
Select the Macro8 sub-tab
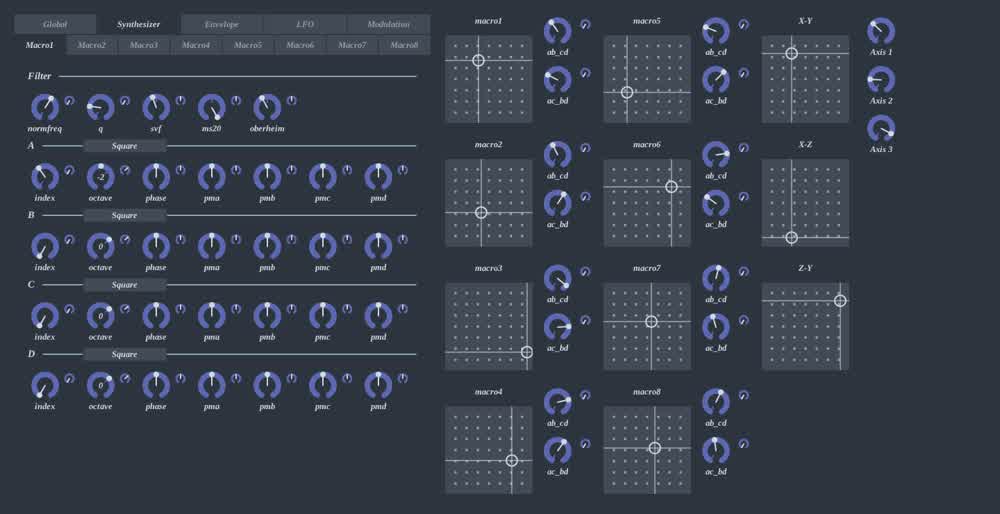click(x=404, y=45)
